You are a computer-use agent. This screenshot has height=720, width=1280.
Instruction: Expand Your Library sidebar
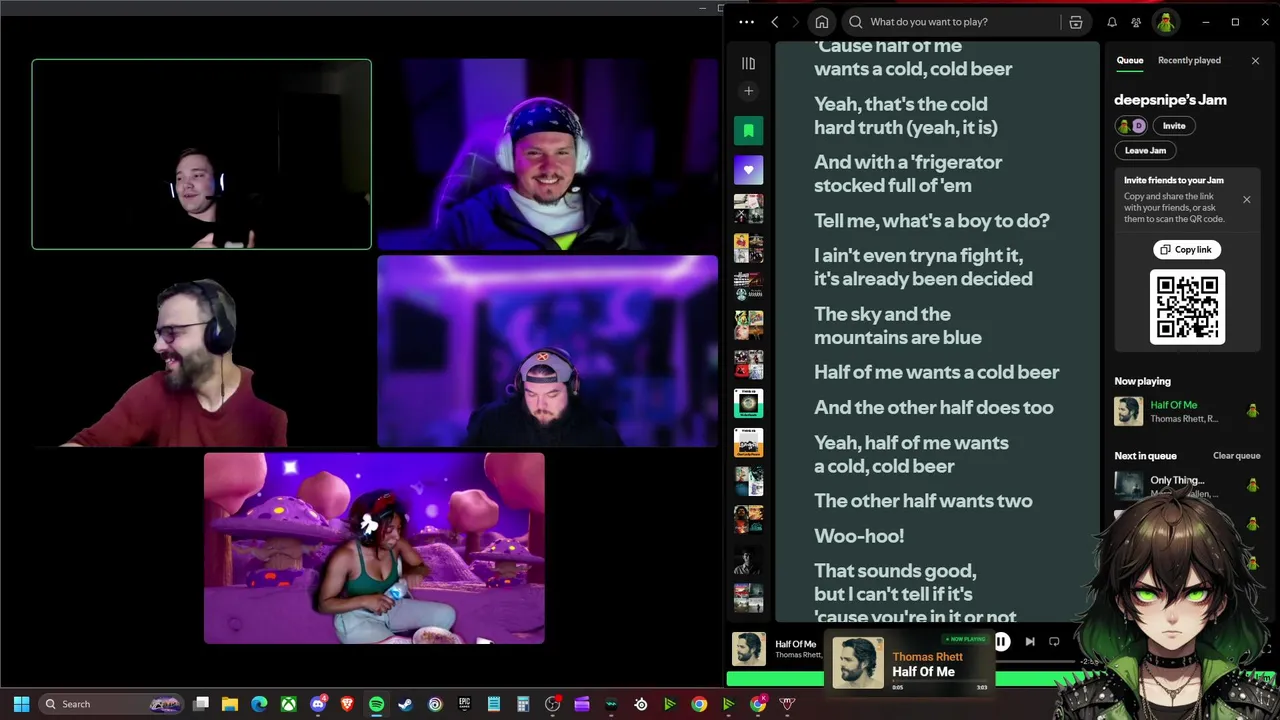(748, 63)
